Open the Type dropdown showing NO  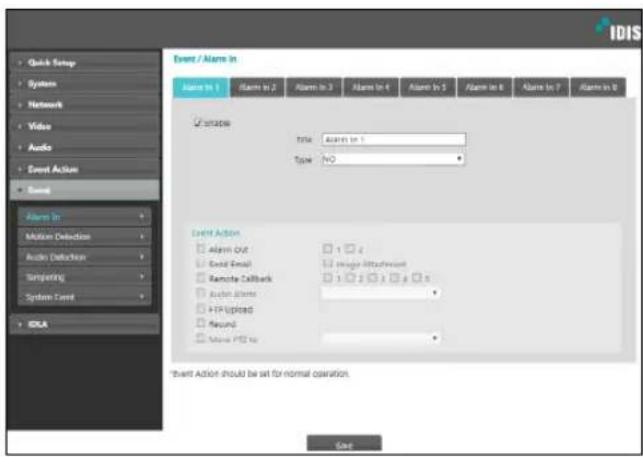coord(393,159)
